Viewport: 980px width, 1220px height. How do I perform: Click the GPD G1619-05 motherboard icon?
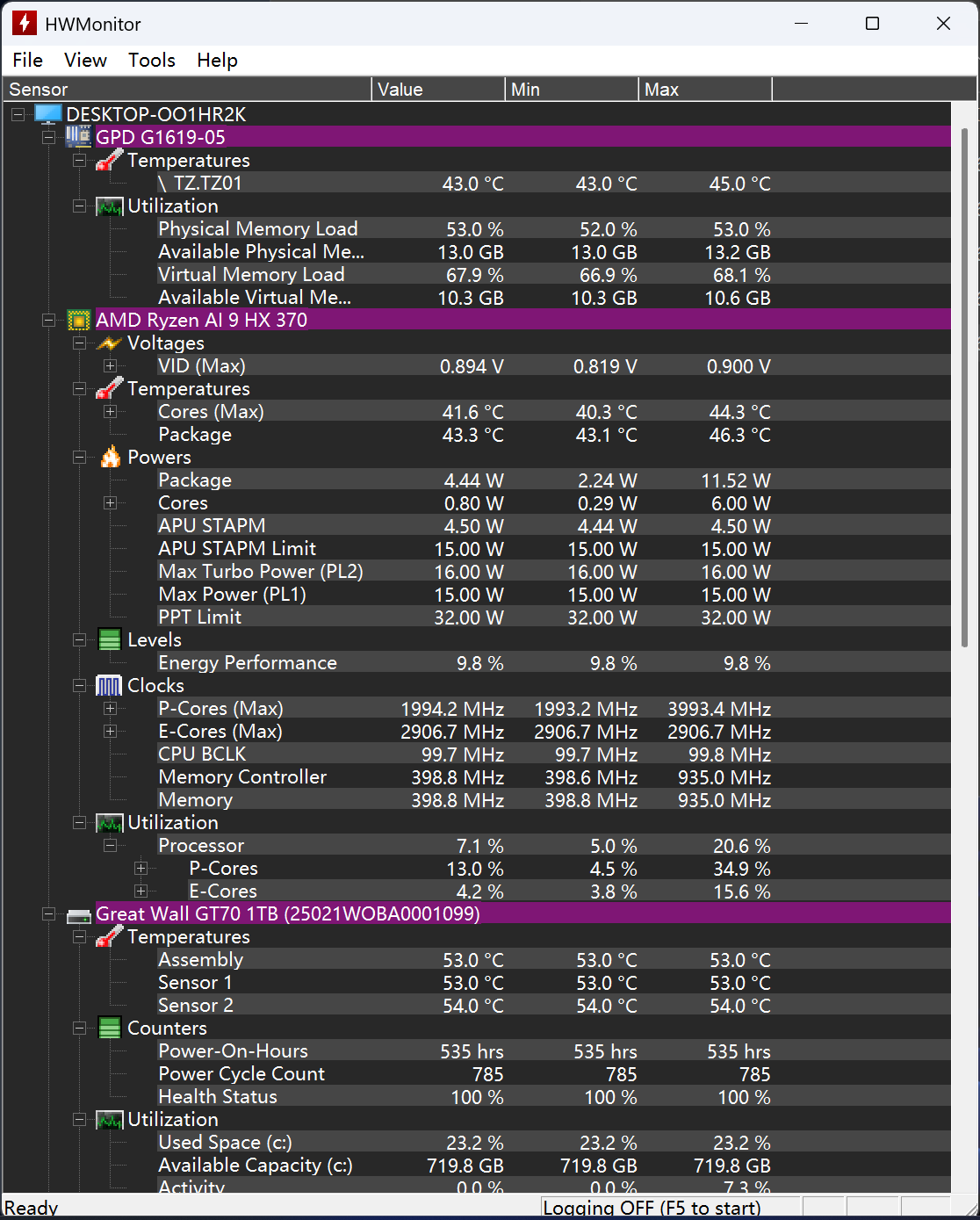[79, 137]
